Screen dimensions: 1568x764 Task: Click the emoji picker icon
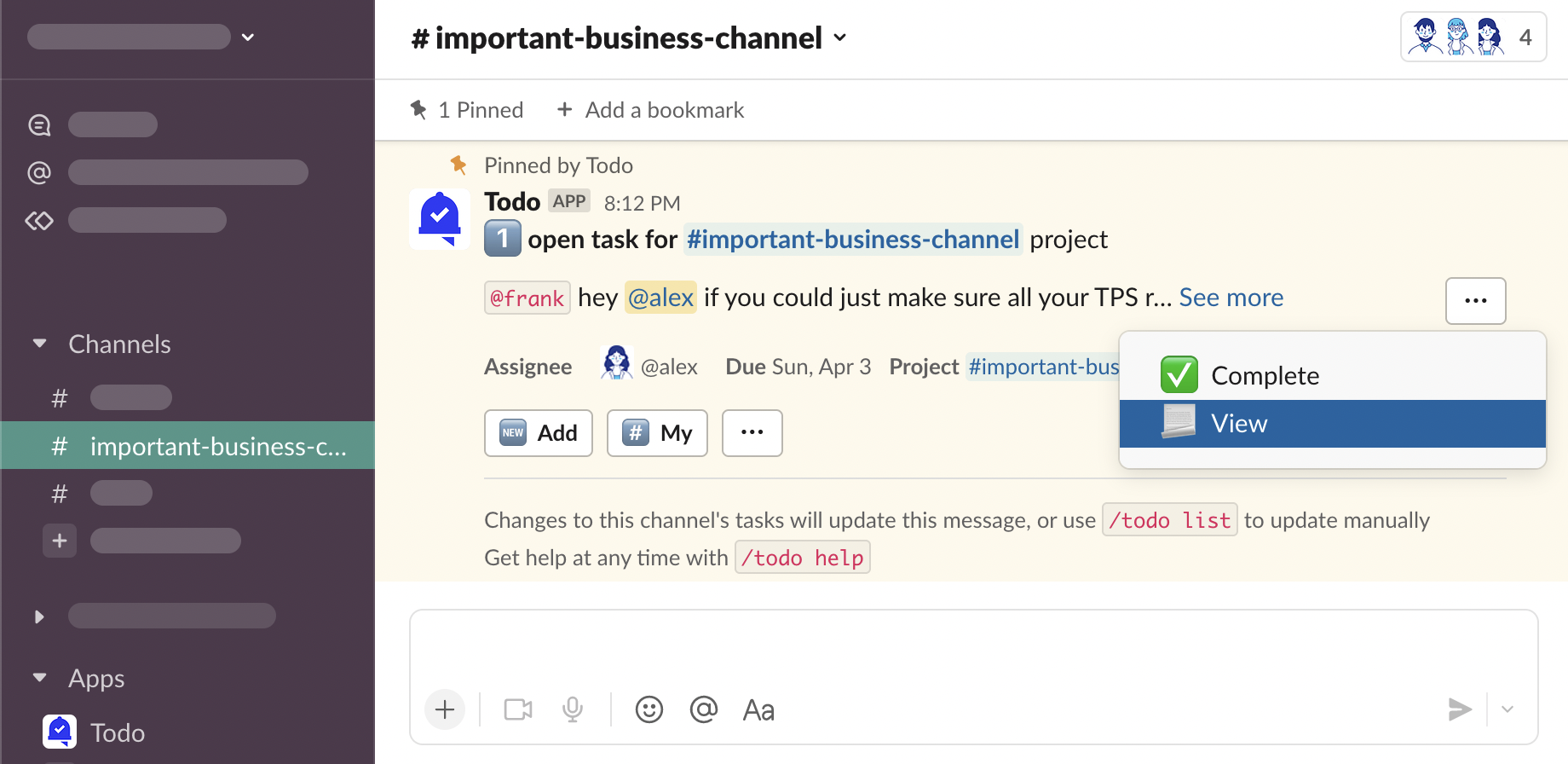click(649, 709)
